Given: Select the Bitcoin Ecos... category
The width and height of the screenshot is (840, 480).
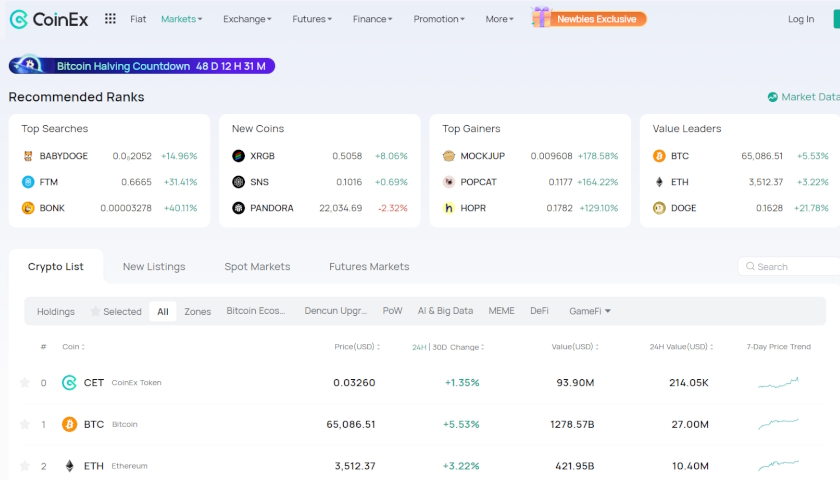Looking at the screenshot, I should 256,311.
